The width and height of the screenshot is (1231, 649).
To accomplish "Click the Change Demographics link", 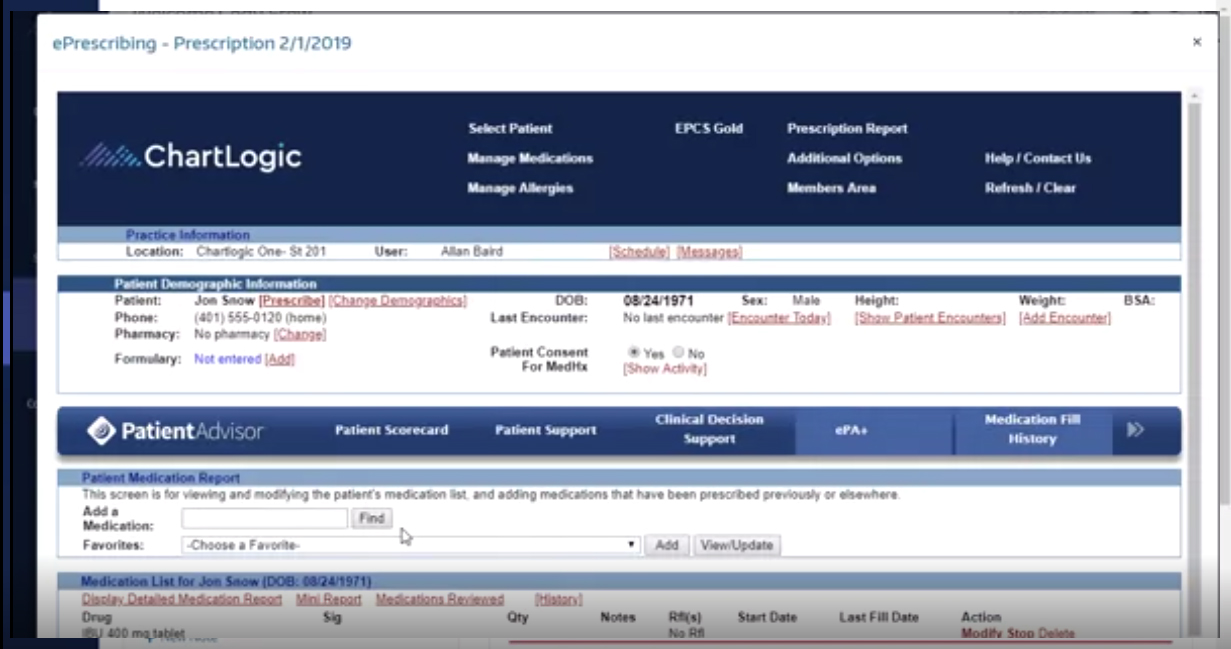I will [397, 300].
